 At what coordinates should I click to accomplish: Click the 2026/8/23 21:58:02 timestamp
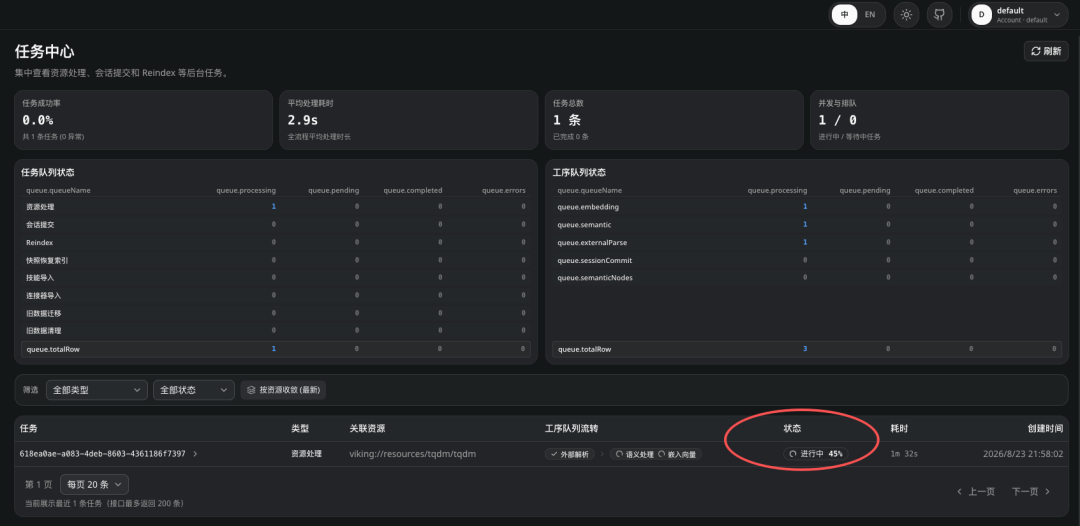click(x=1023, y=454)
